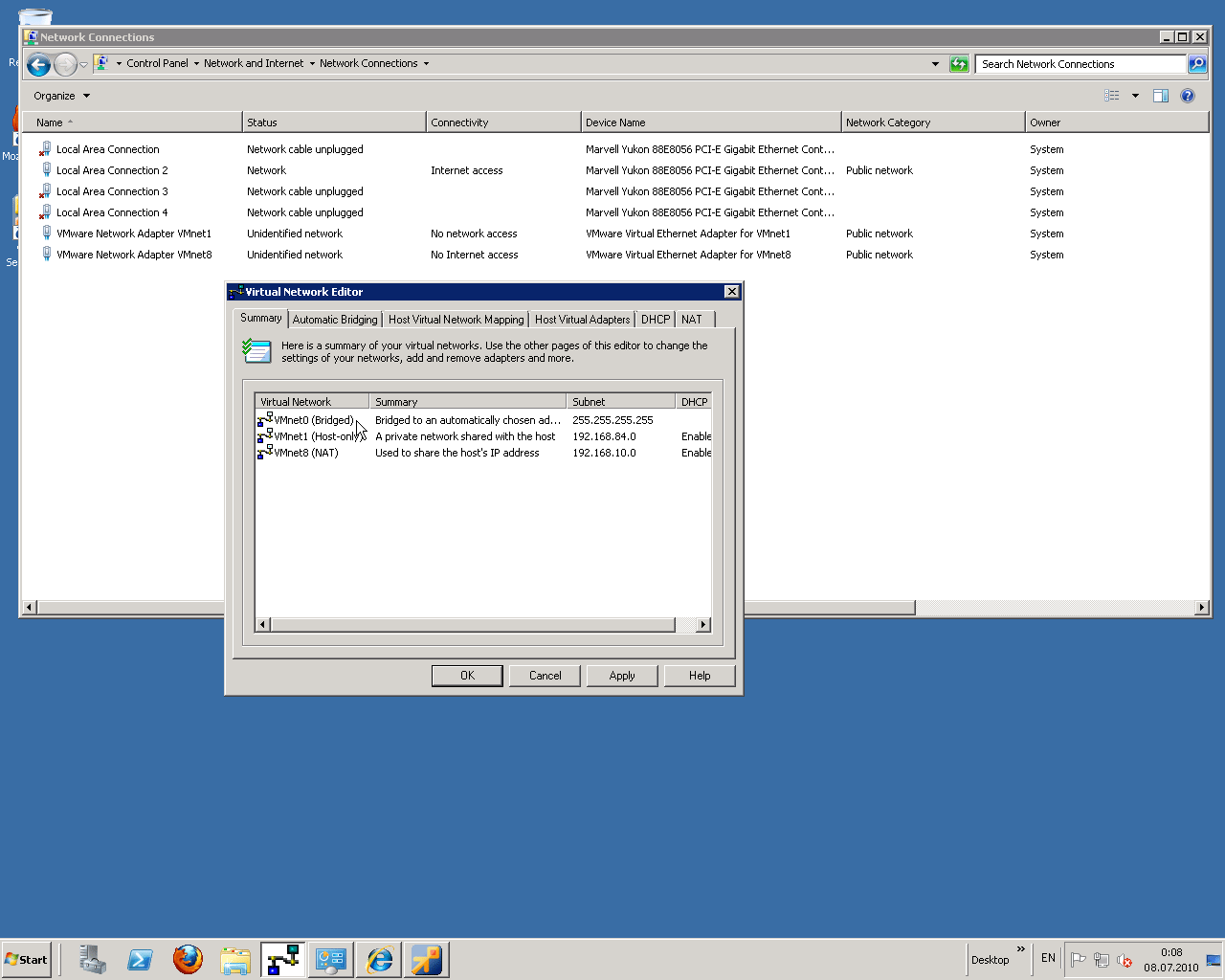Screen dimensions: 1225x980
Task: Click Cancel in Virtual Network Editor
Action: coord(546,676)
